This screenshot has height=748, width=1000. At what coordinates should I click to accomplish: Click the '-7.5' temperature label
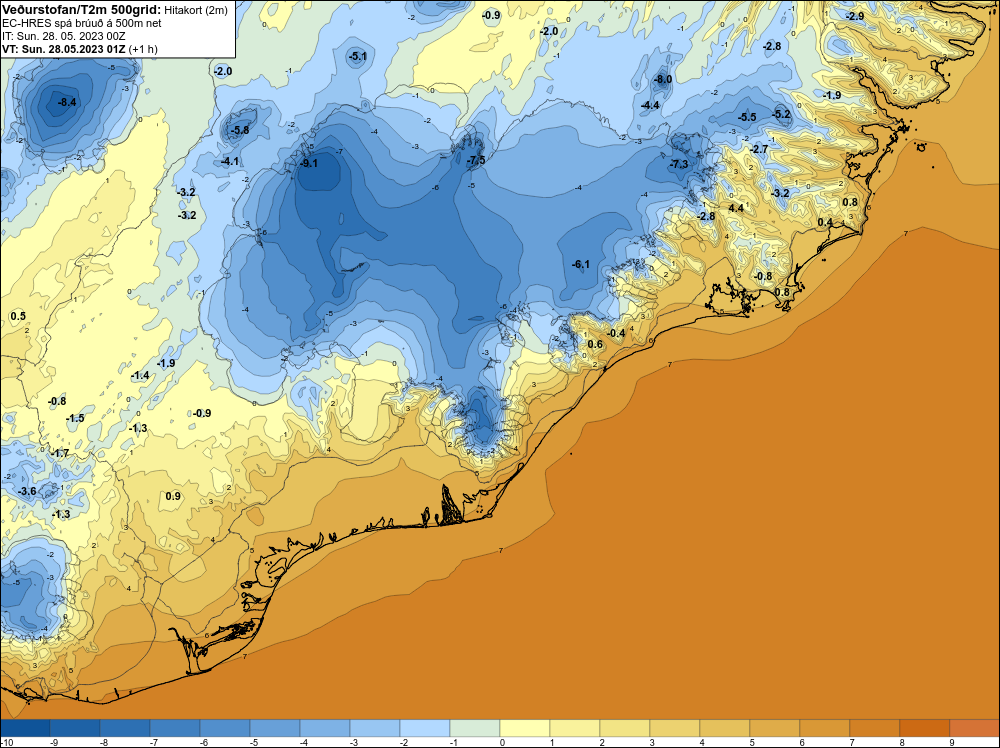(476, 160)
